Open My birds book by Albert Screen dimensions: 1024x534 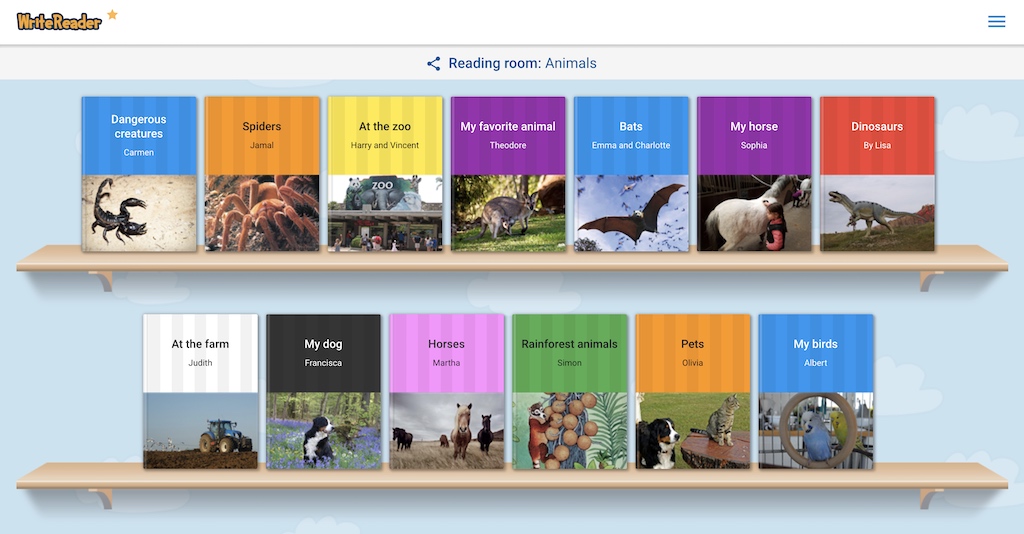(x=816, y=392)
